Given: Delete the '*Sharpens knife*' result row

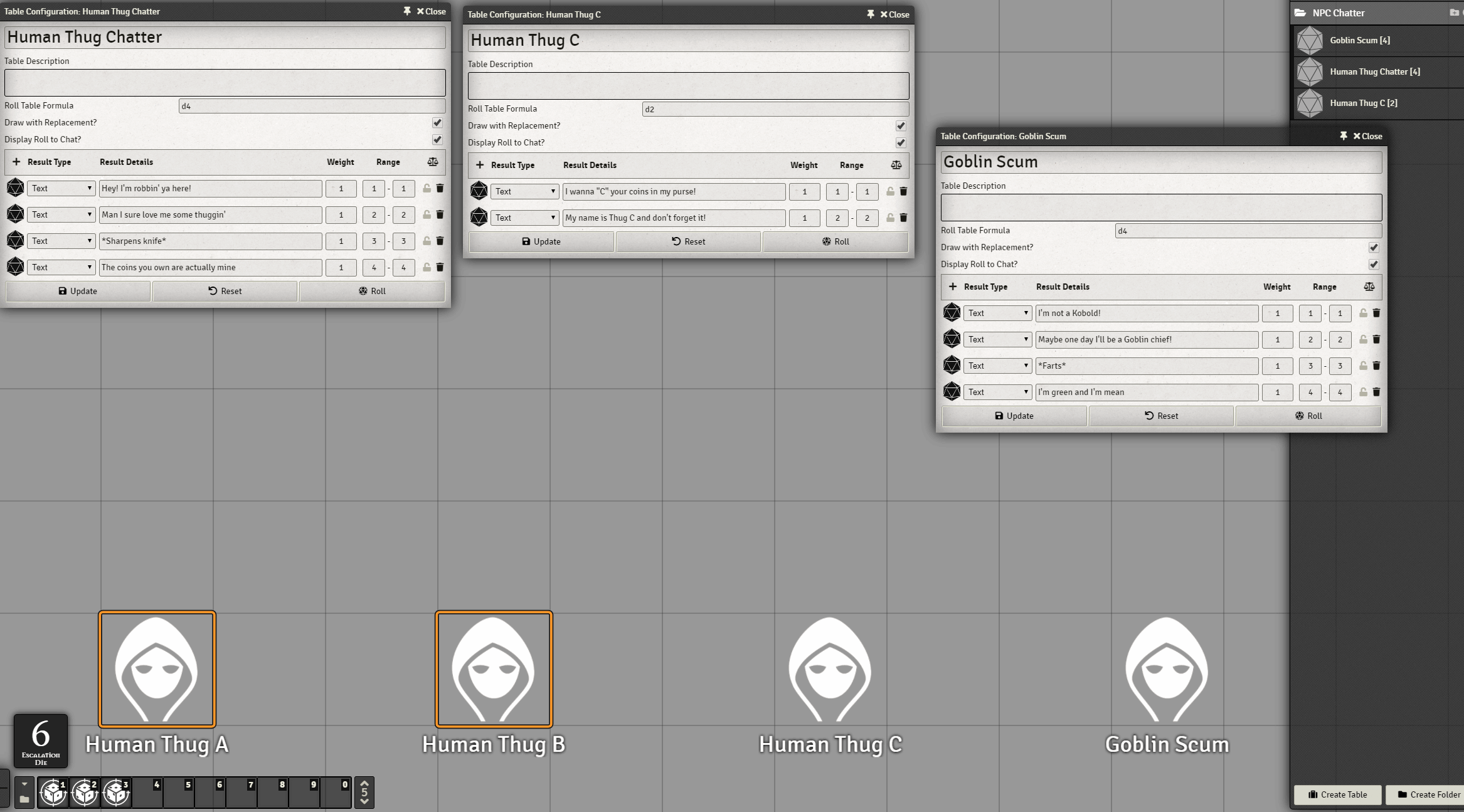Looking at the screenshot, I should click(440, 241).
